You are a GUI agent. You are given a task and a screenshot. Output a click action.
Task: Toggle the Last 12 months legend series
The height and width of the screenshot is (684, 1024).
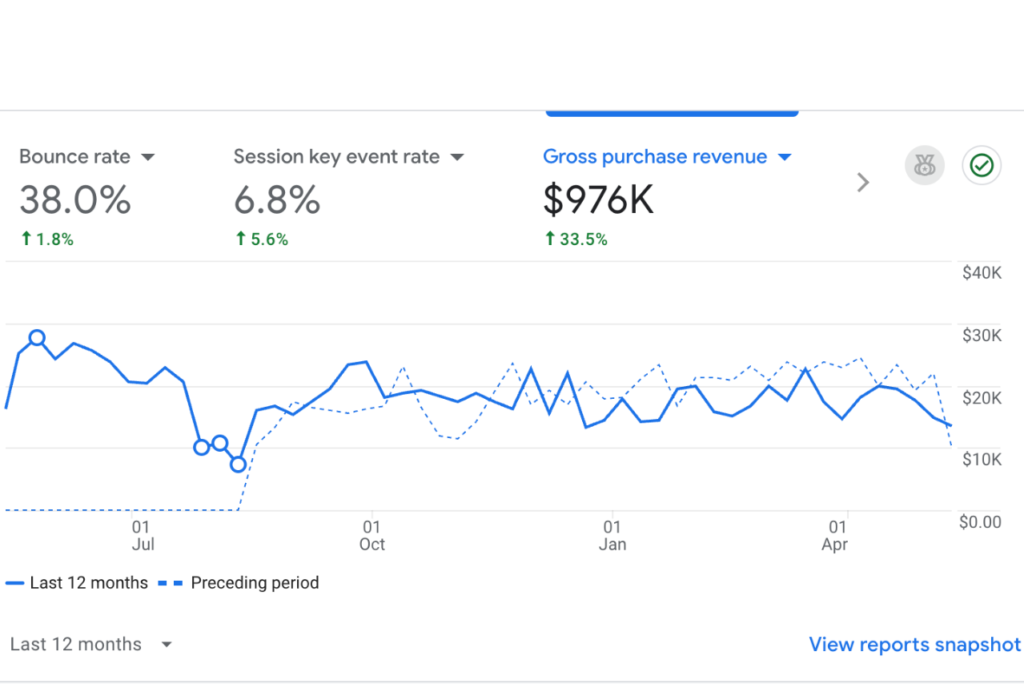point(88,583)
